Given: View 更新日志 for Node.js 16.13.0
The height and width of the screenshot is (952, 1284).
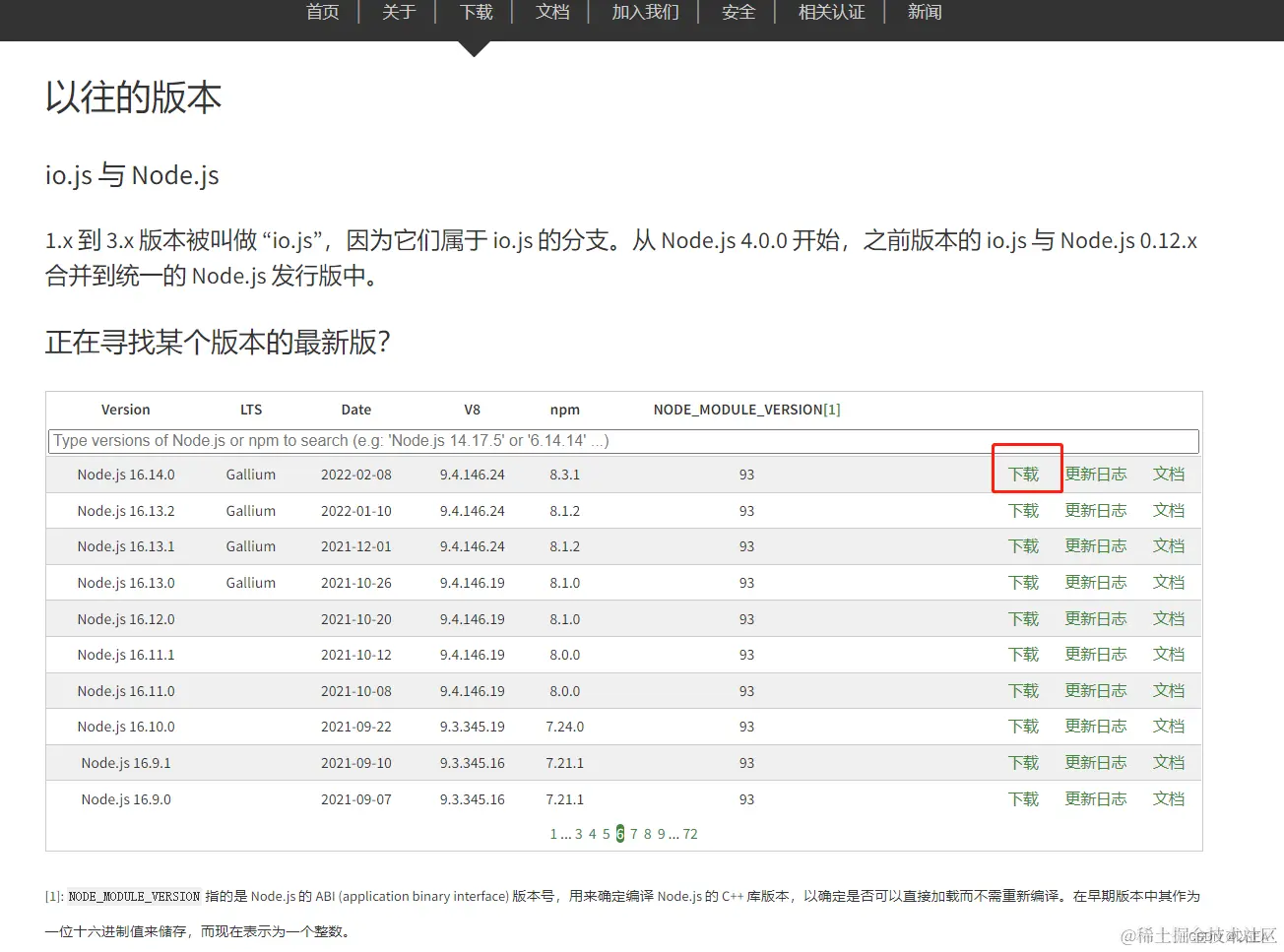Looking at the screenshot, I should click(x=1095, y=583).
